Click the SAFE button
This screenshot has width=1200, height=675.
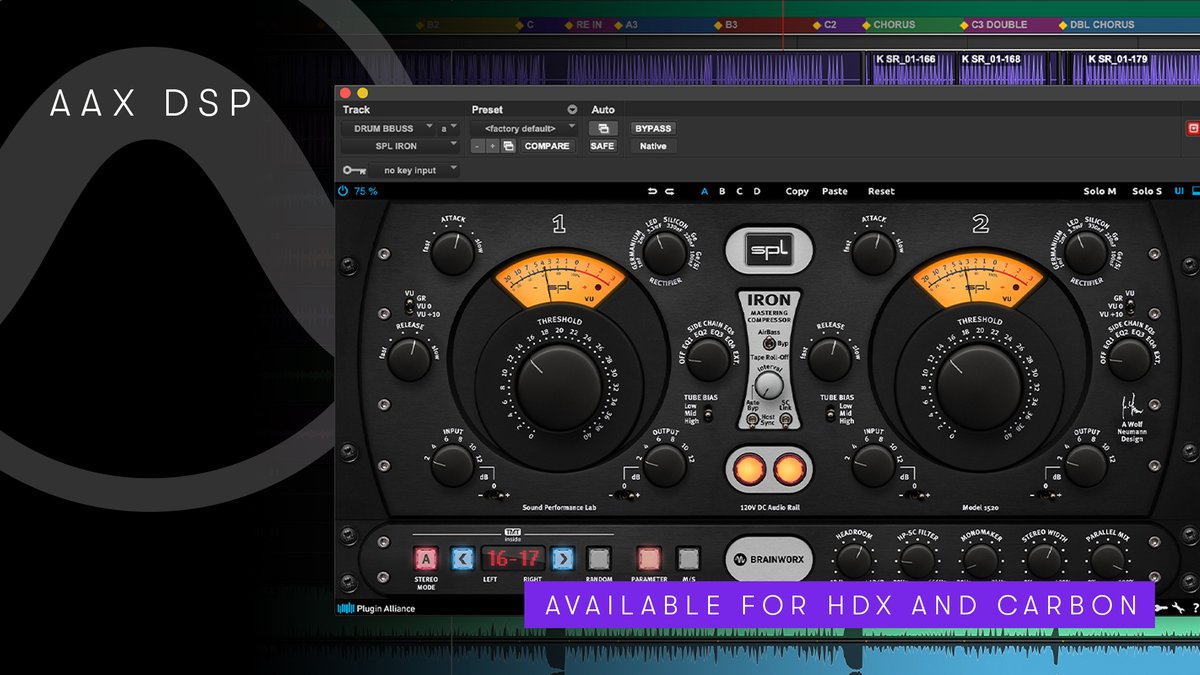[x=603, y=146]
